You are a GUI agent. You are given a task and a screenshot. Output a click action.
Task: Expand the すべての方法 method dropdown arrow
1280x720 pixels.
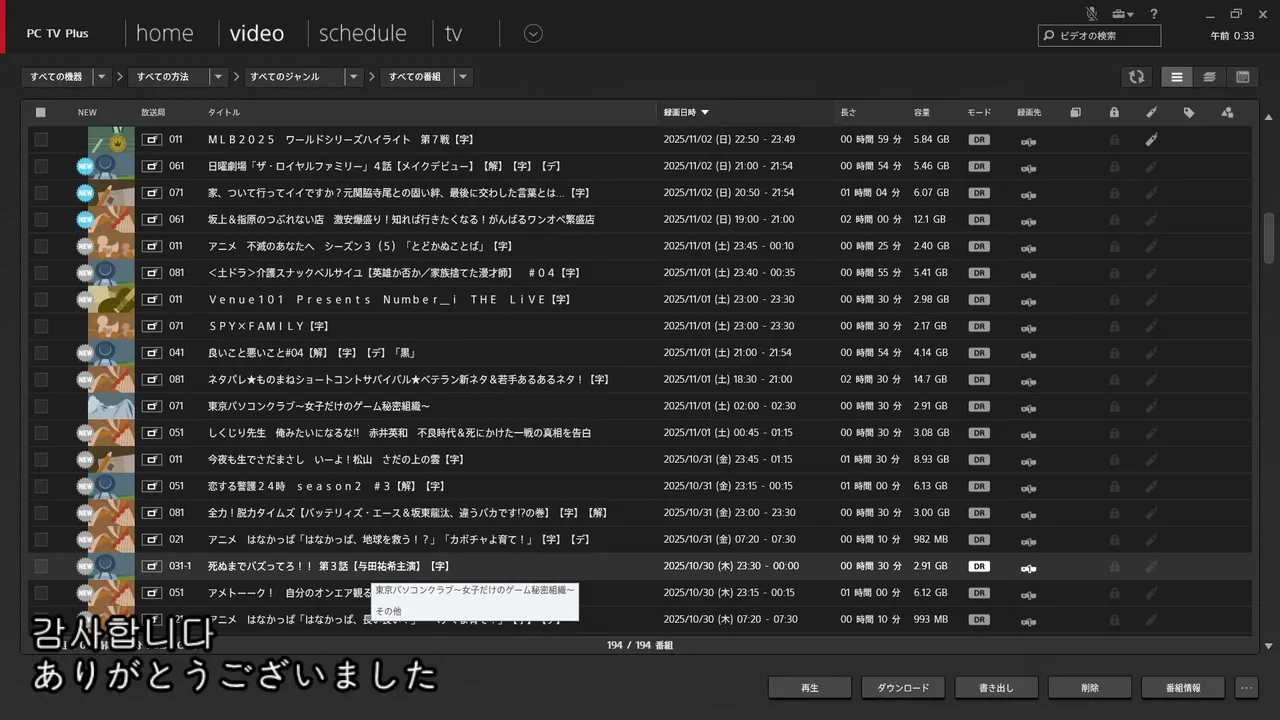pos(219,77)
